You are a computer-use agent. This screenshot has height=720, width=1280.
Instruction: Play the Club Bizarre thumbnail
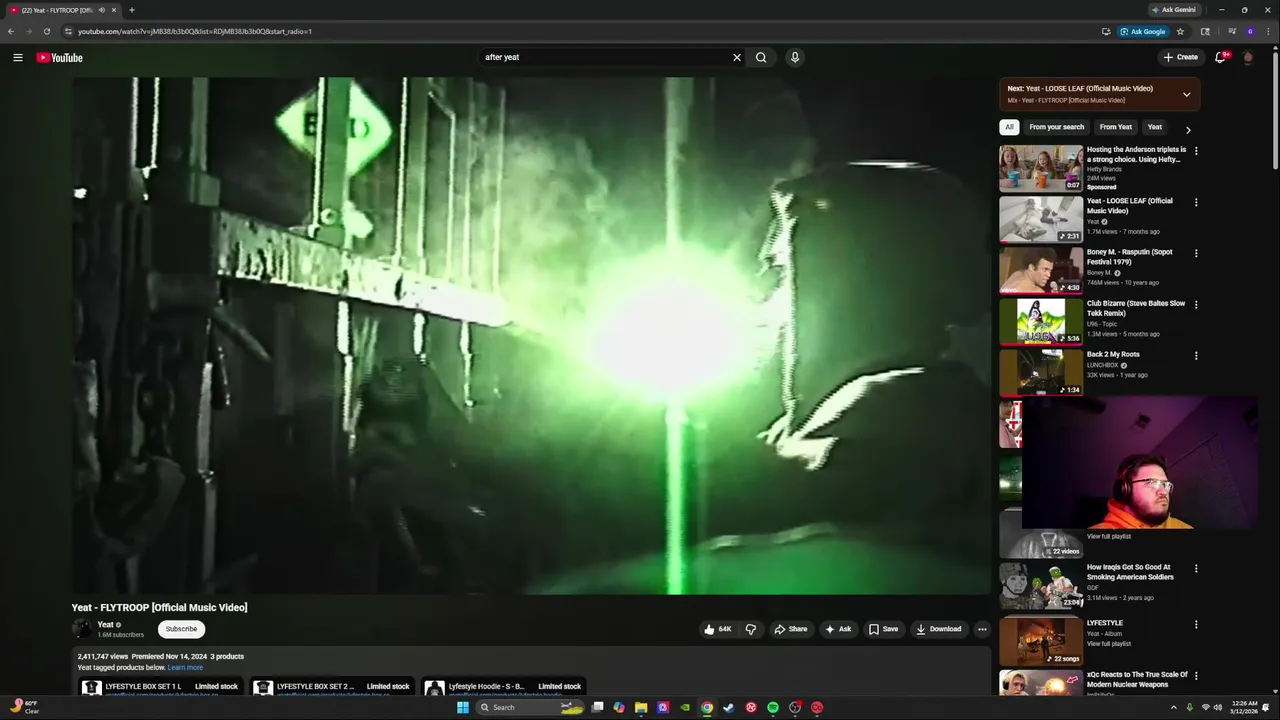[1041, 321]
